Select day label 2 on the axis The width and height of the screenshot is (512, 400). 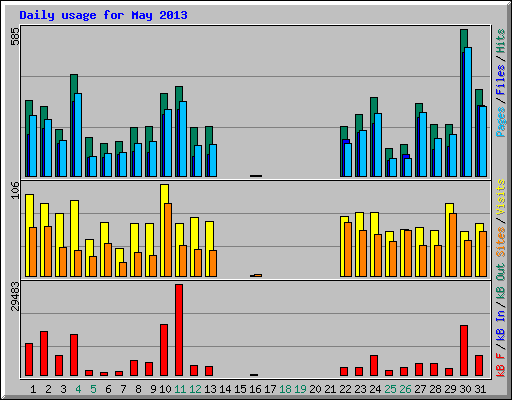click(48, 389)
